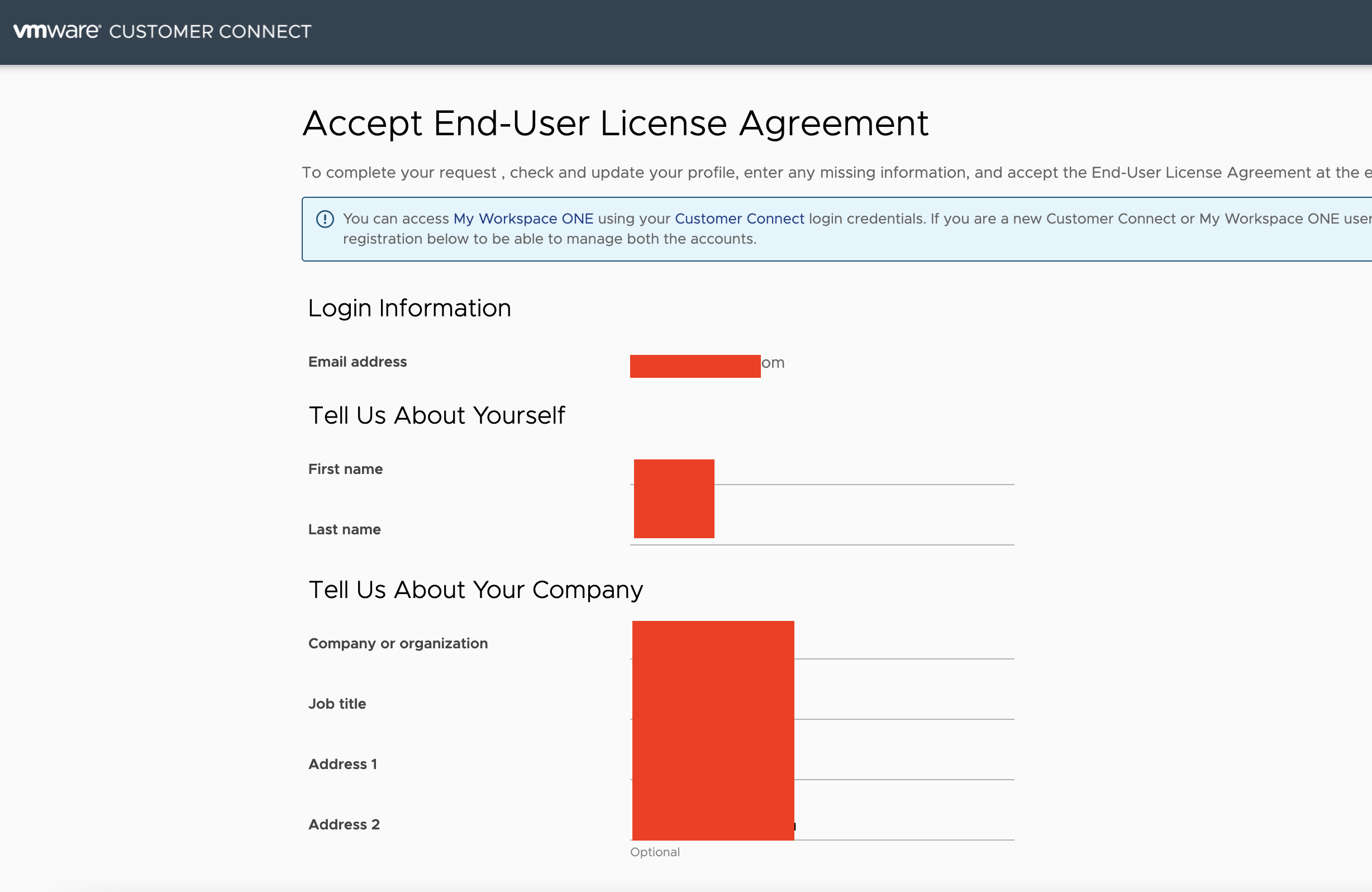Viewport: 1372px width, 892px height.
Task: Click the Company or organization label
Action: (398, 643)
